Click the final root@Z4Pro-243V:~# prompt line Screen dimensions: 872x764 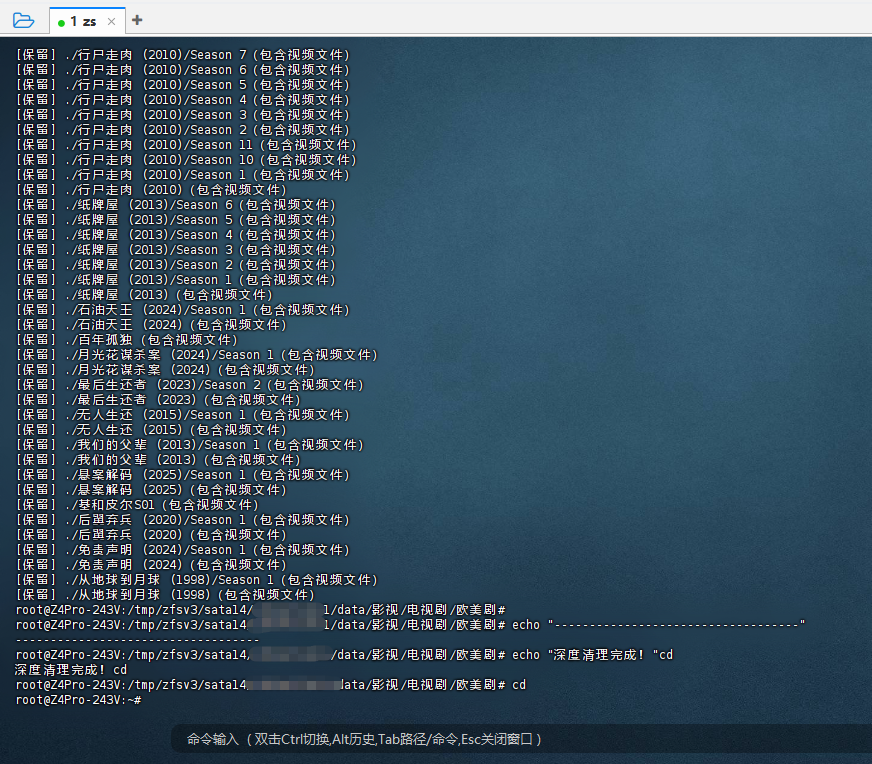78,700
